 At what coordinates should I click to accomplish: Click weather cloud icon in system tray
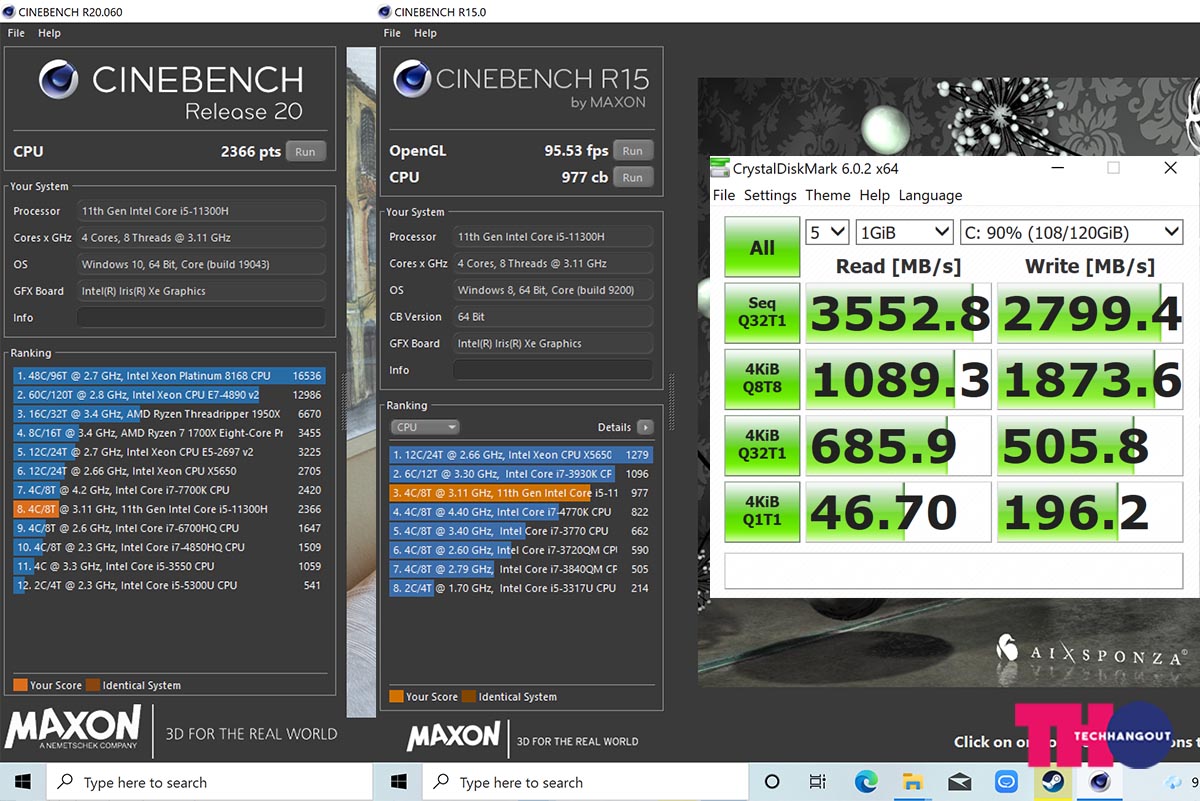pyautogui.click(x=1173, y=782)
